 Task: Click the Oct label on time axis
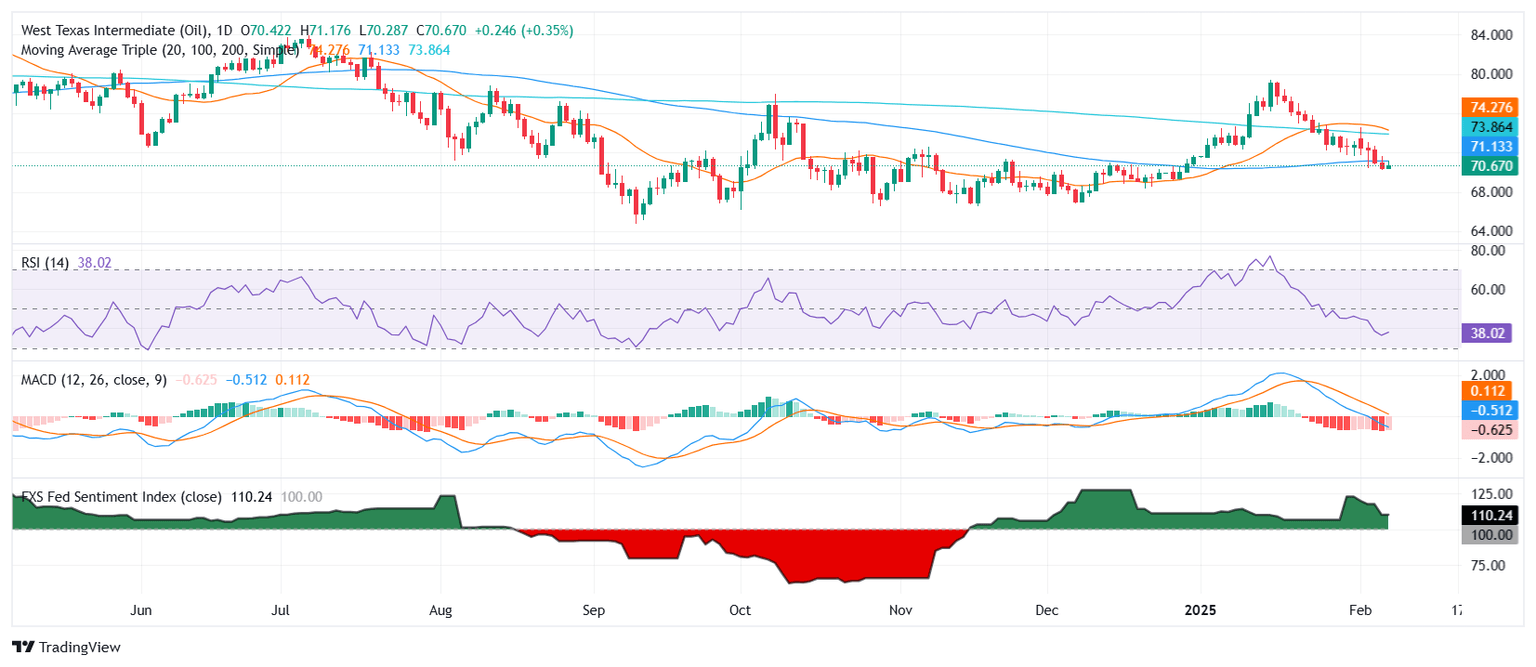tap(740, 610)
